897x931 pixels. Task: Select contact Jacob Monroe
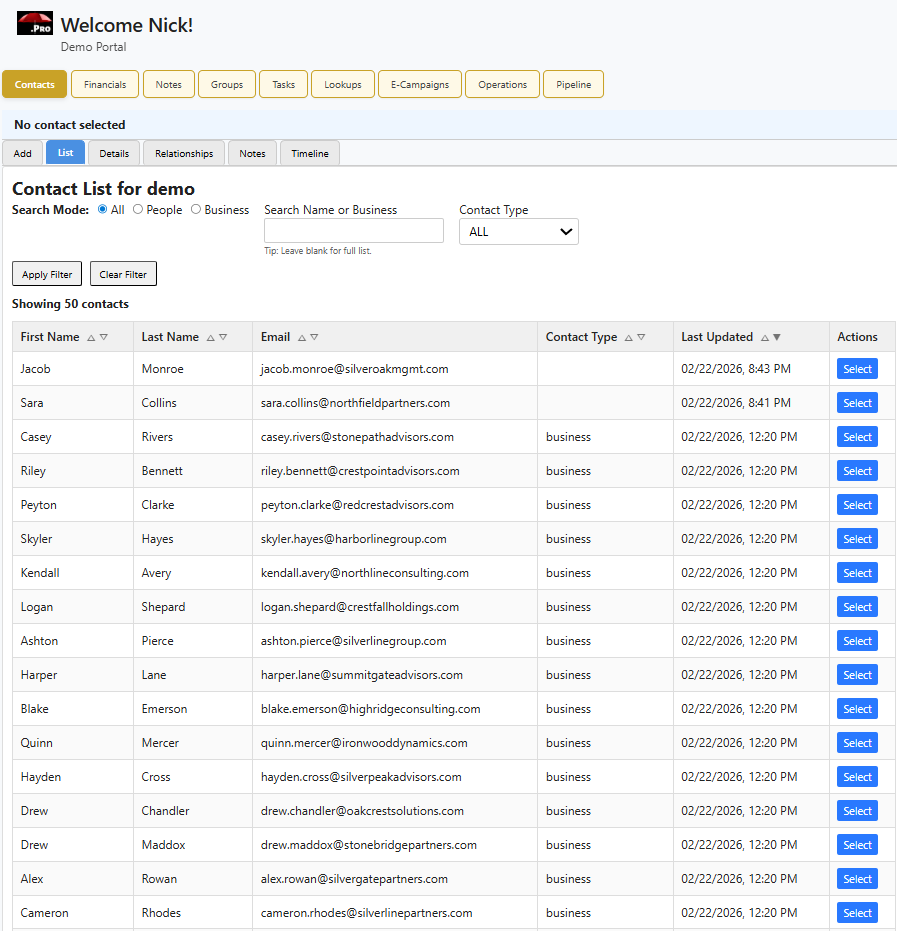tap(857, 369)
